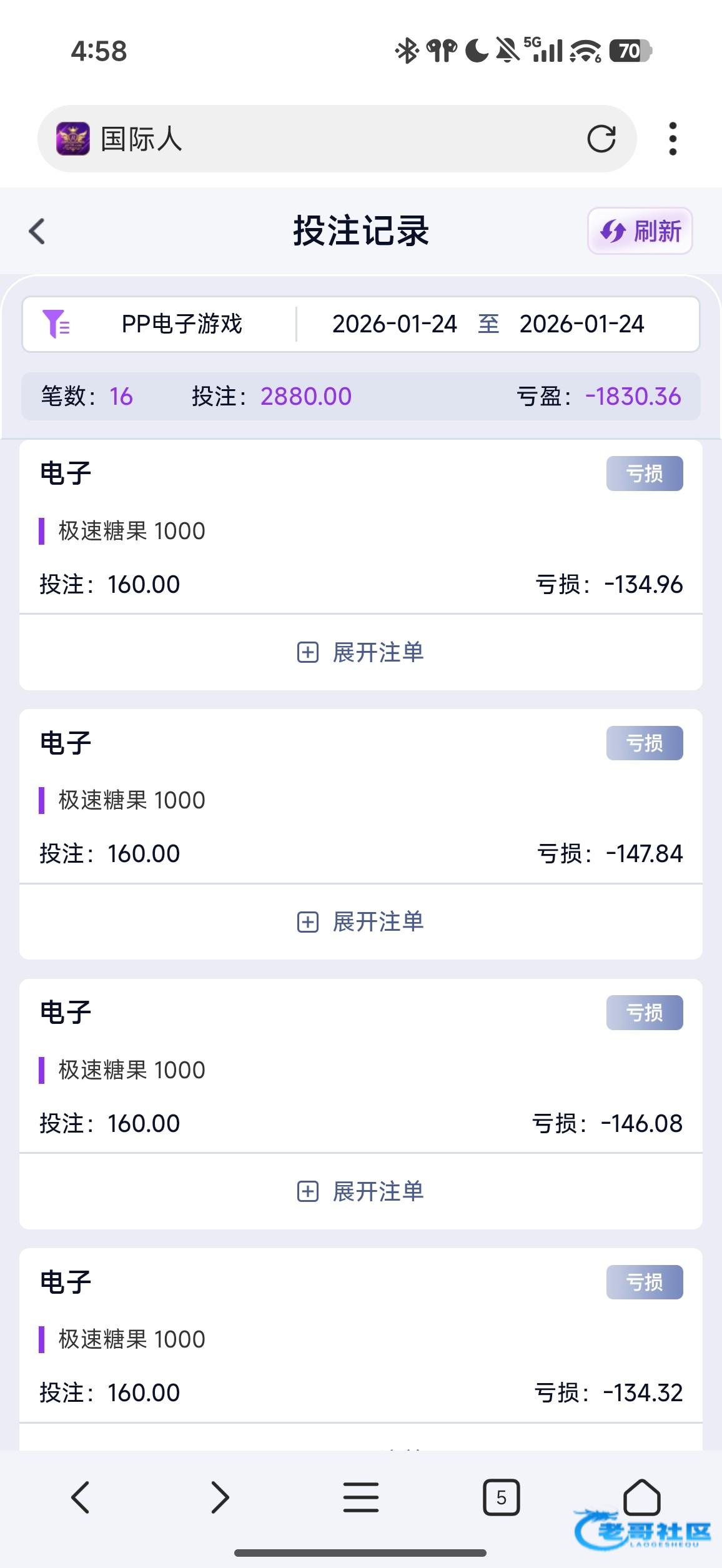The width and height of the screenshot is (722, 1568).
Task: Open the browser three-dot overflow menu
Action: pyautogui.click(x=673, y=139)
